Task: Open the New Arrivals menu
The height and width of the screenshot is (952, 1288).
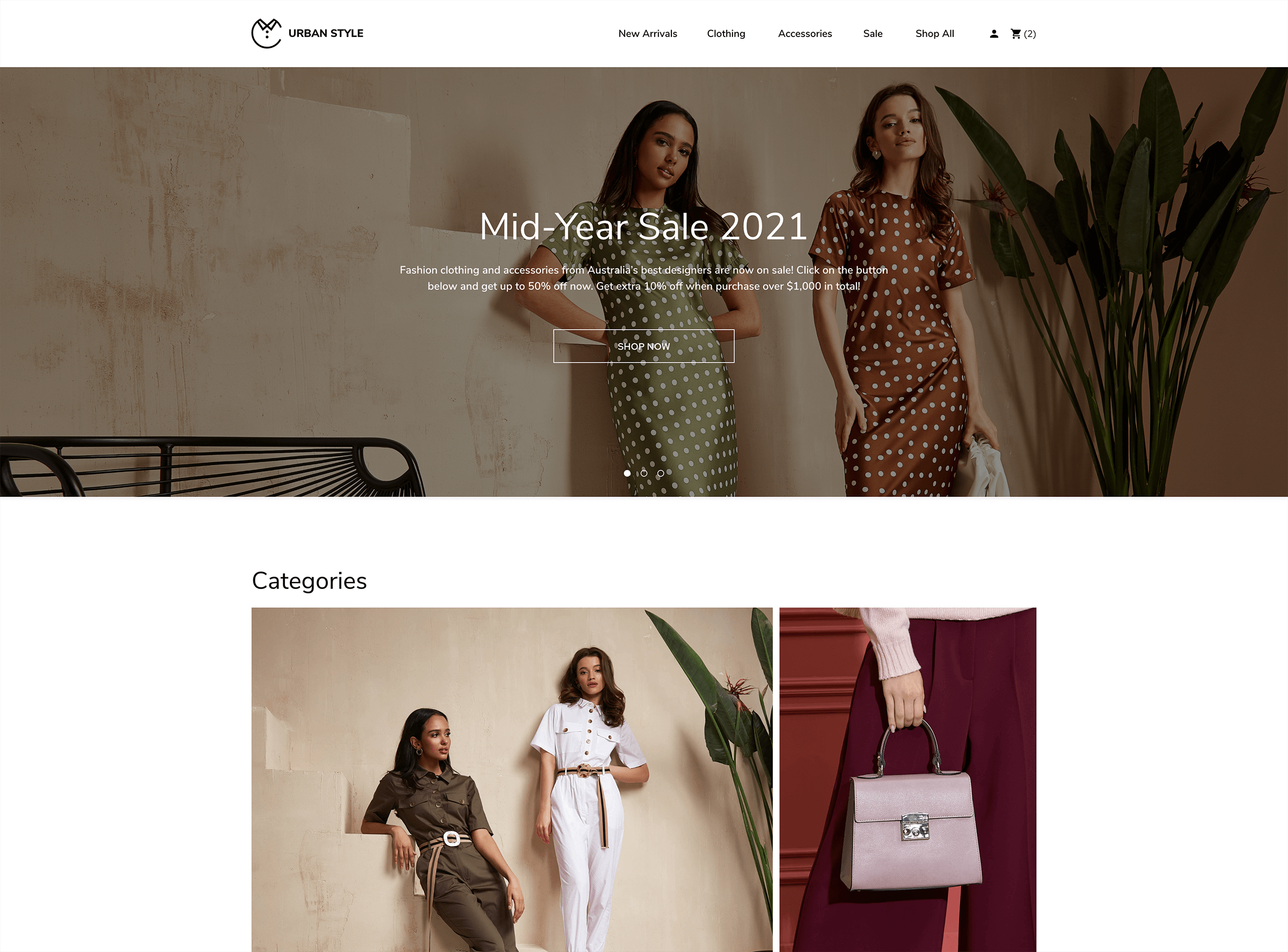Action: point(647,33)
